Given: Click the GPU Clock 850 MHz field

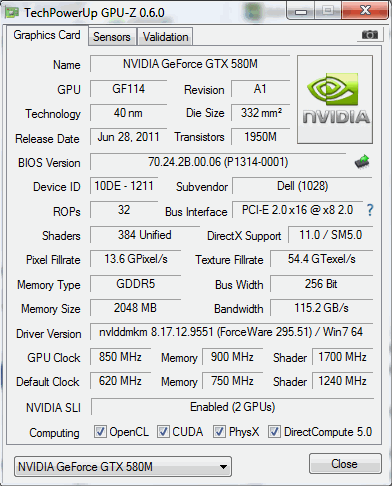Looking at the screenshot, I should pos(120,357).
